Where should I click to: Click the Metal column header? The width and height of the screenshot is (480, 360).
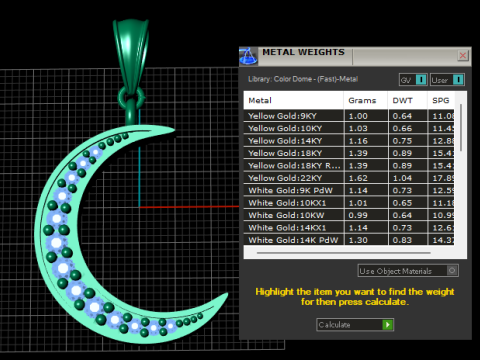click(293, 100)
